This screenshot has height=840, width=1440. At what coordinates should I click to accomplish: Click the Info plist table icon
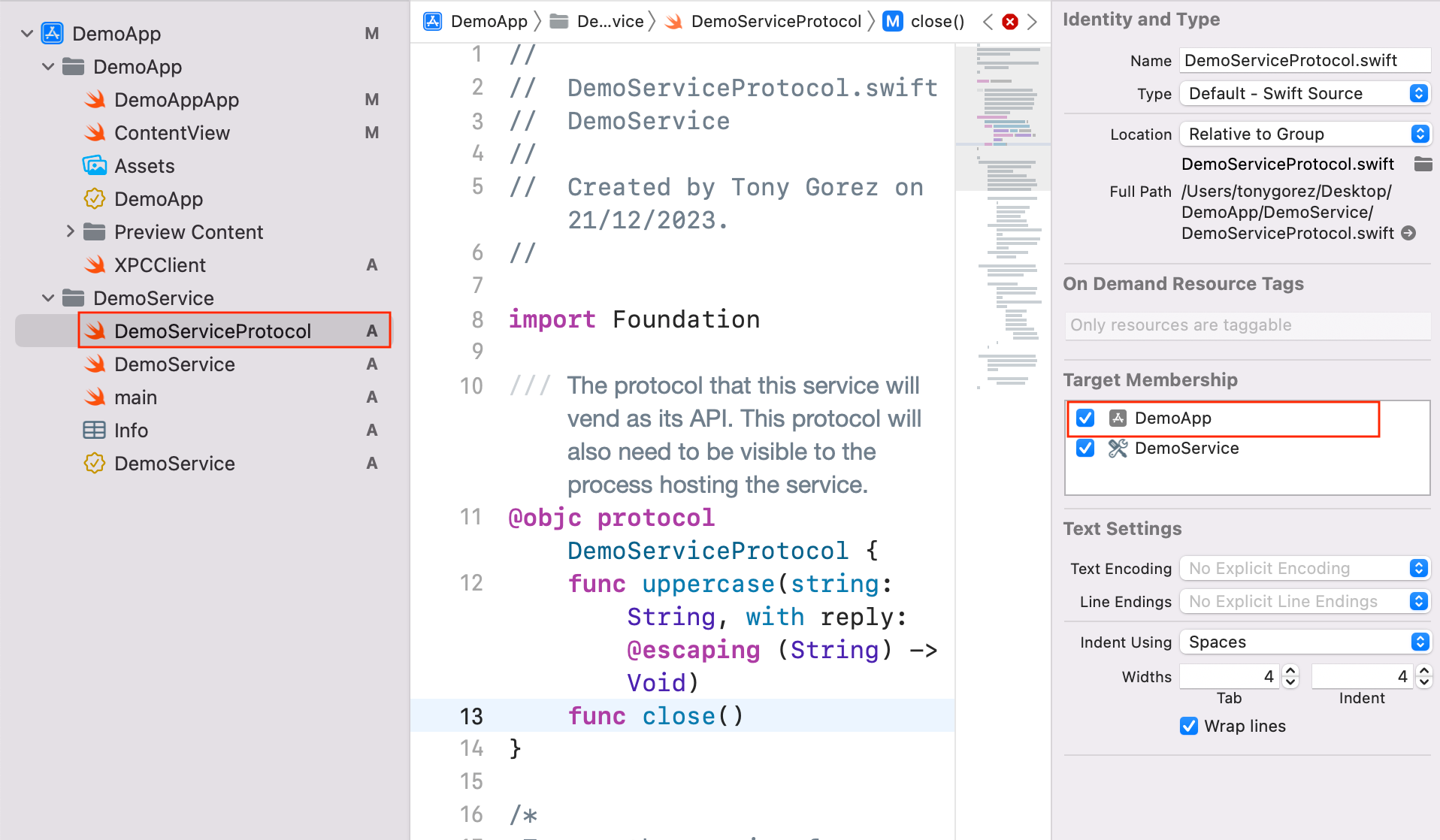[95, 430]
